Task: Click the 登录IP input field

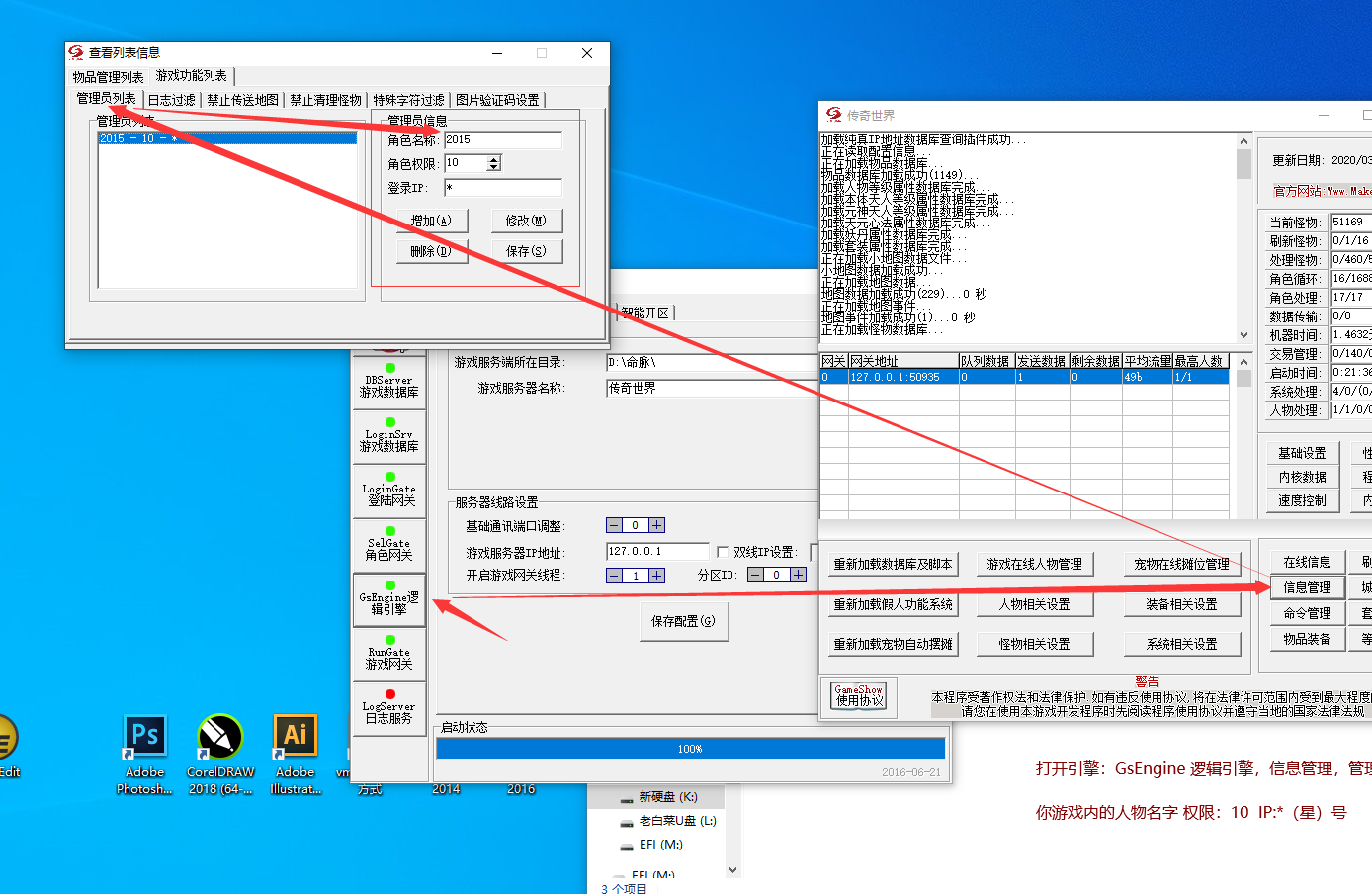Action: (503, 187)
